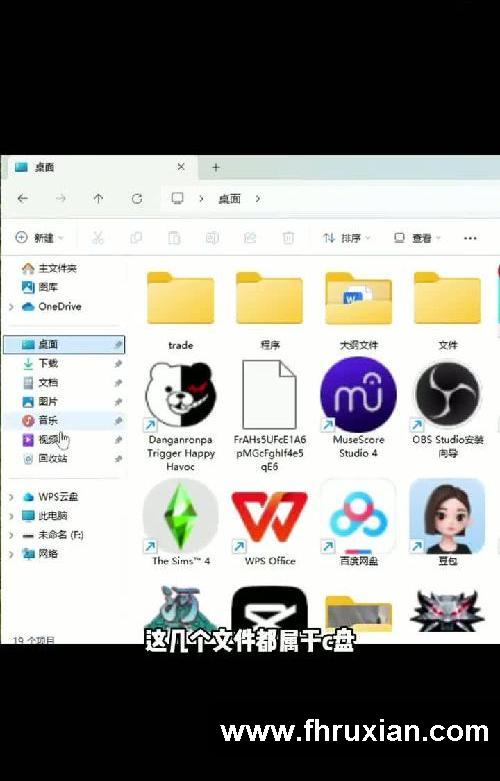500x781 pixels.
Task: Select 此电脑 in the sidebar
Action: (x=45, y=516)
